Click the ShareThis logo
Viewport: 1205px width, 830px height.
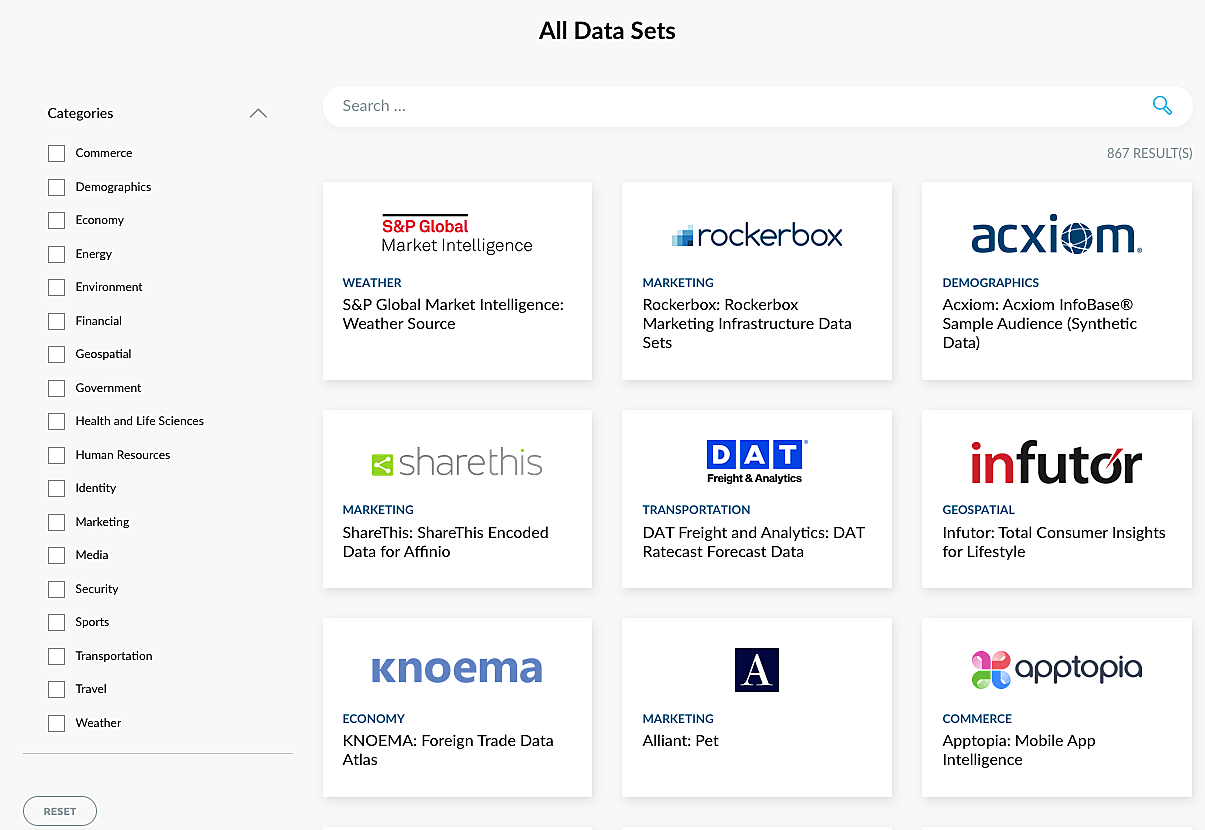coord(457,463)
